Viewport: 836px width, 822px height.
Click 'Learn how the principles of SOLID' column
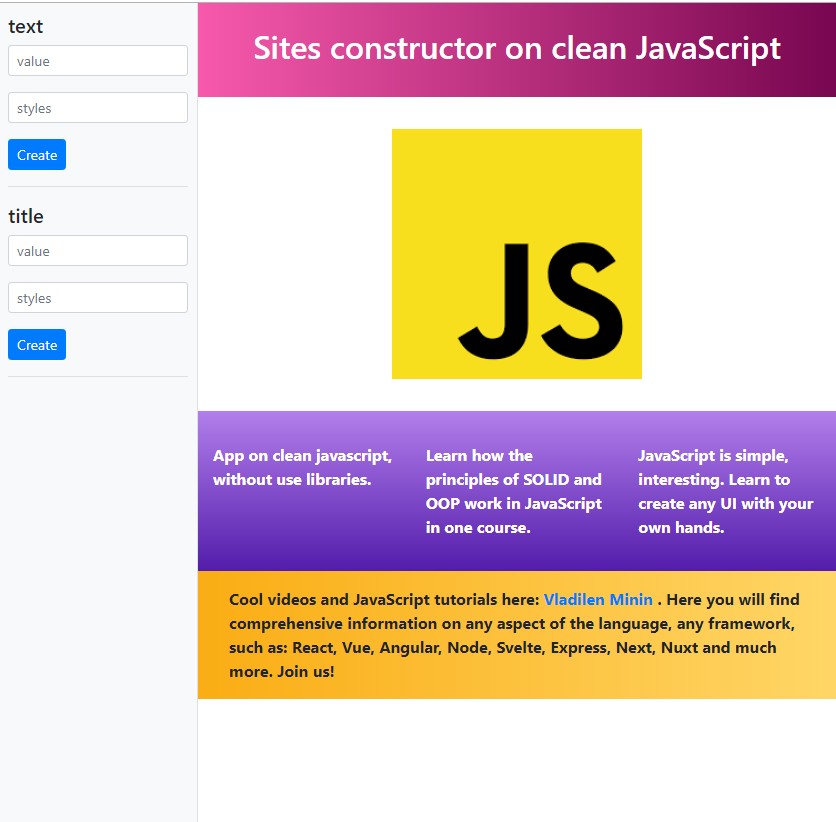click(x=513, y=491)
